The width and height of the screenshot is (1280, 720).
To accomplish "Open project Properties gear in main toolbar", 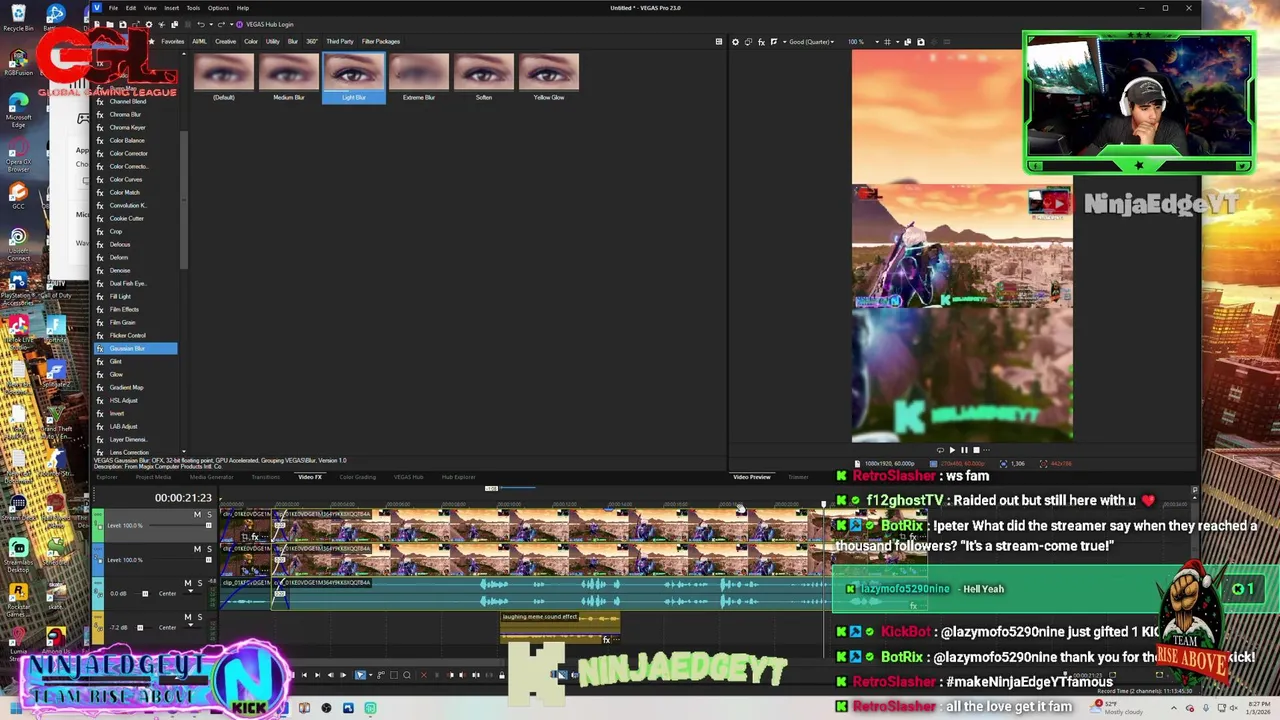I will (x=148, y=24).
